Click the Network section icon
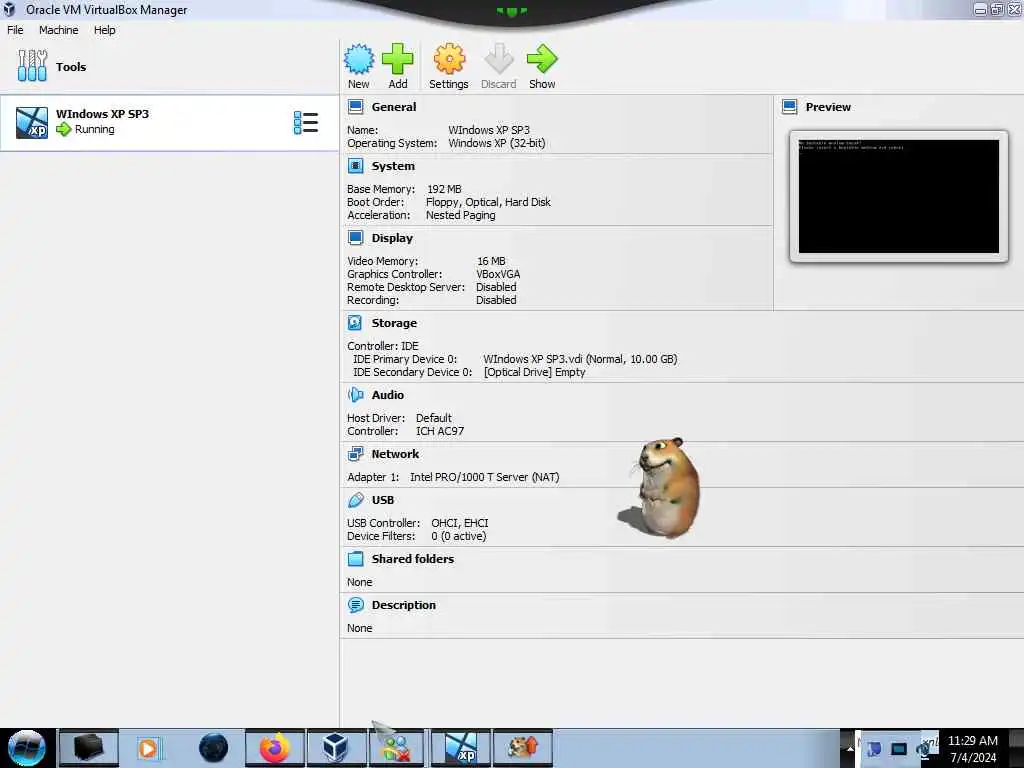 tap(355, 454)
